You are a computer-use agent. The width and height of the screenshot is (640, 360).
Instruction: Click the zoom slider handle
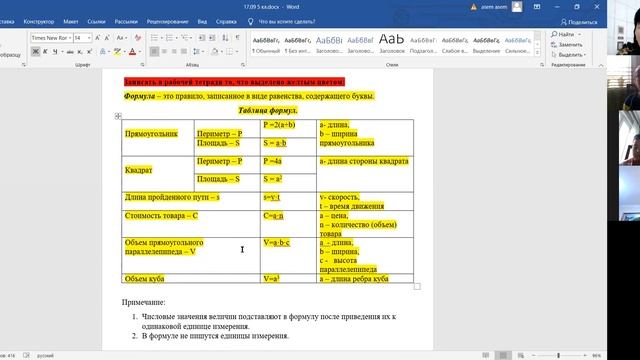pyautogui.click(x=558, y=356)
